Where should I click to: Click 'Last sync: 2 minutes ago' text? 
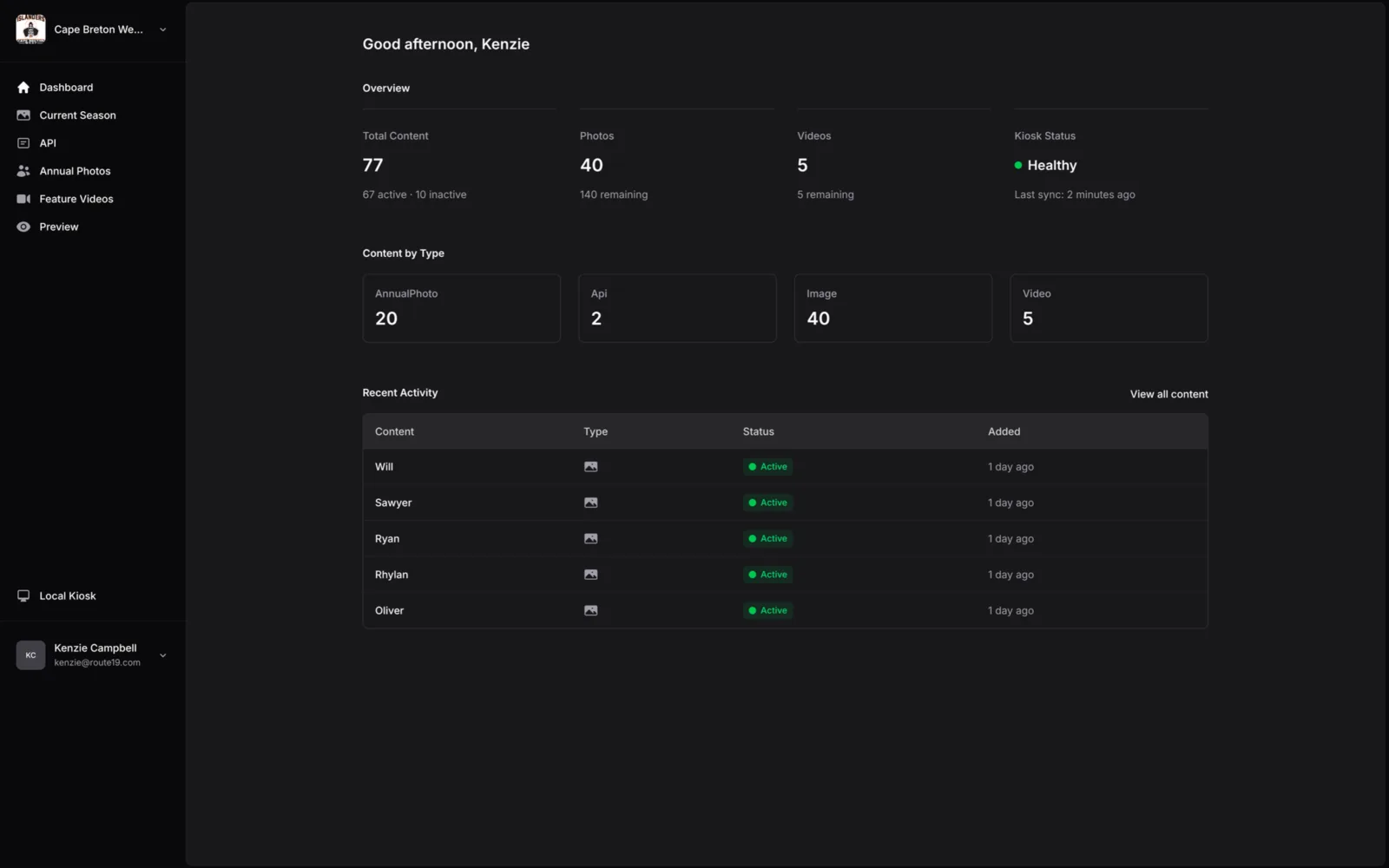coord(1075,194)
